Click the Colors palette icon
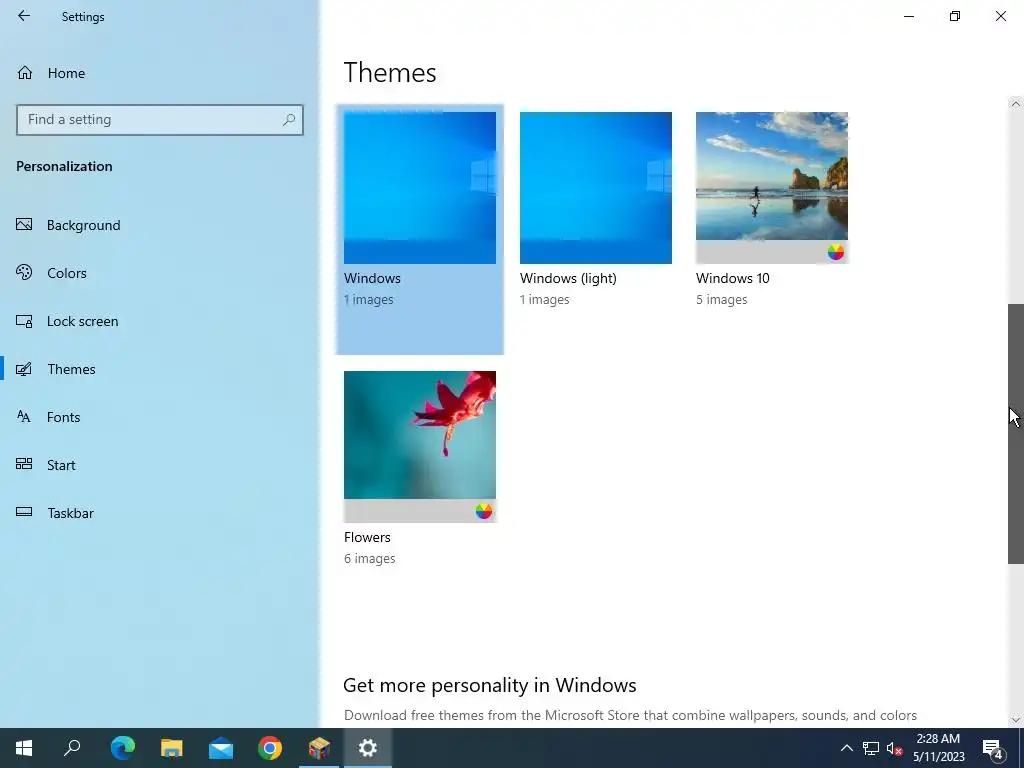 24,272
